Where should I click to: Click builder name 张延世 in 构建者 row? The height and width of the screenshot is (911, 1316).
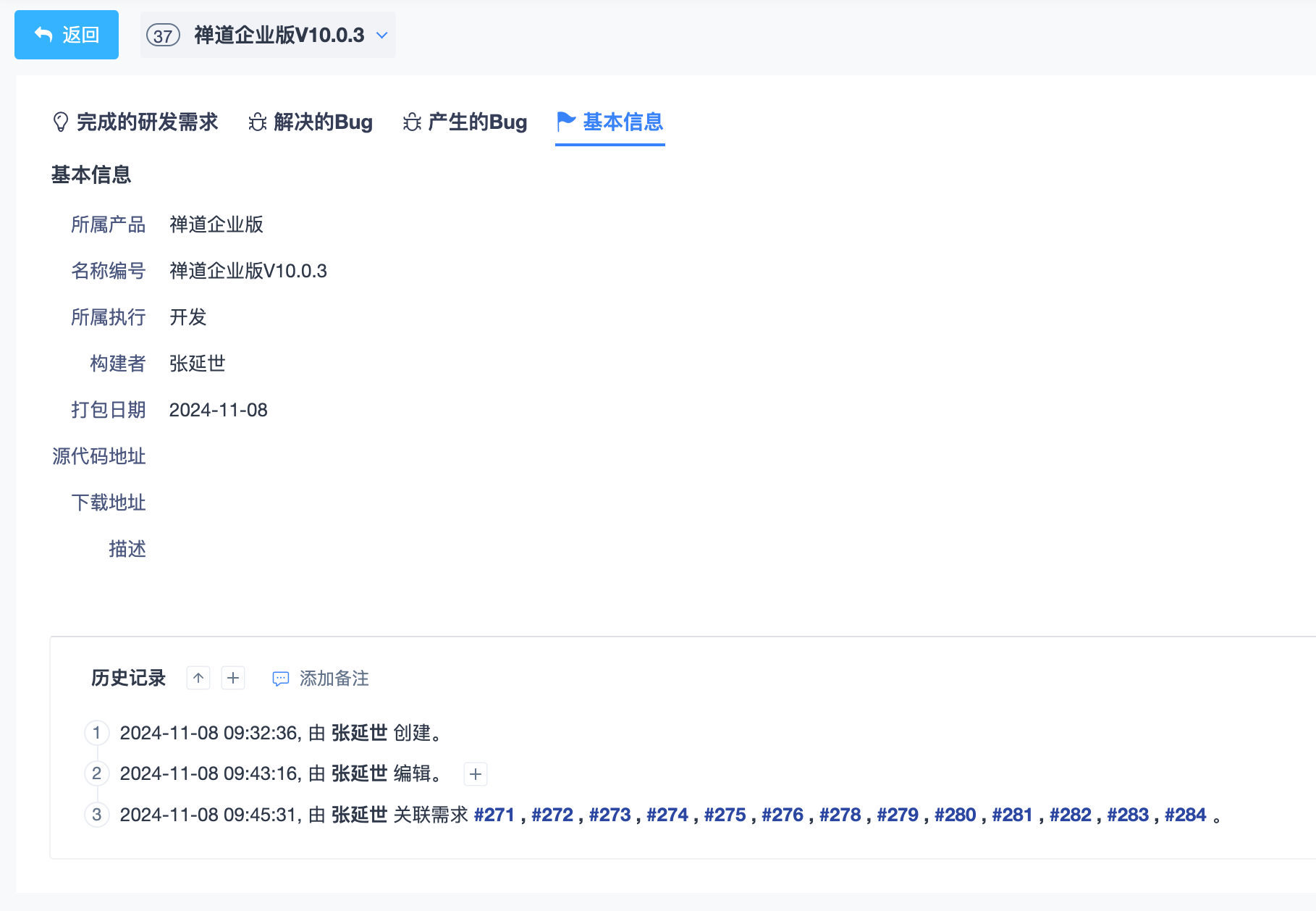[198, 364]
